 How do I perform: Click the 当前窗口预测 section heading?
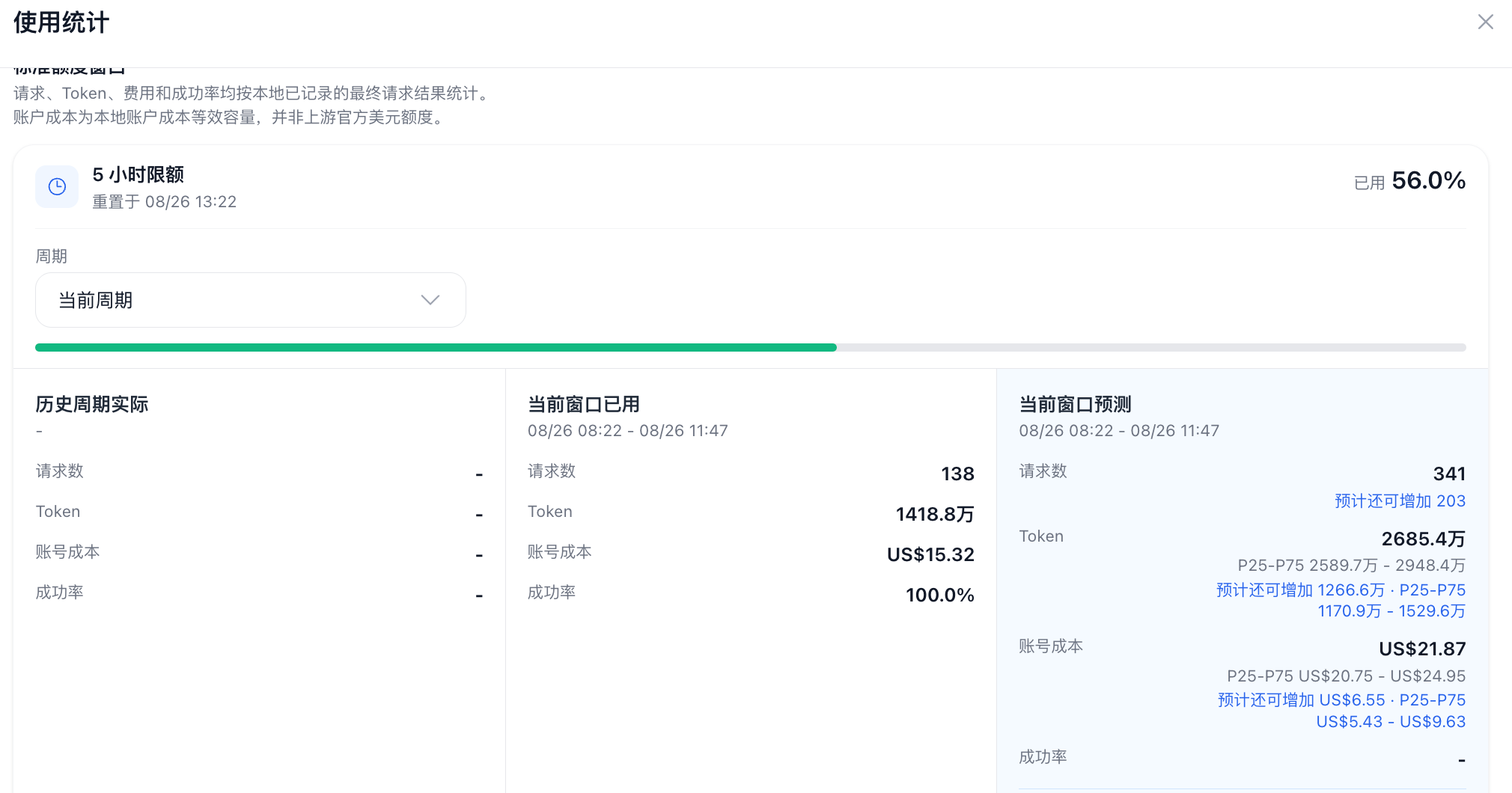(x=1075, y=404)
